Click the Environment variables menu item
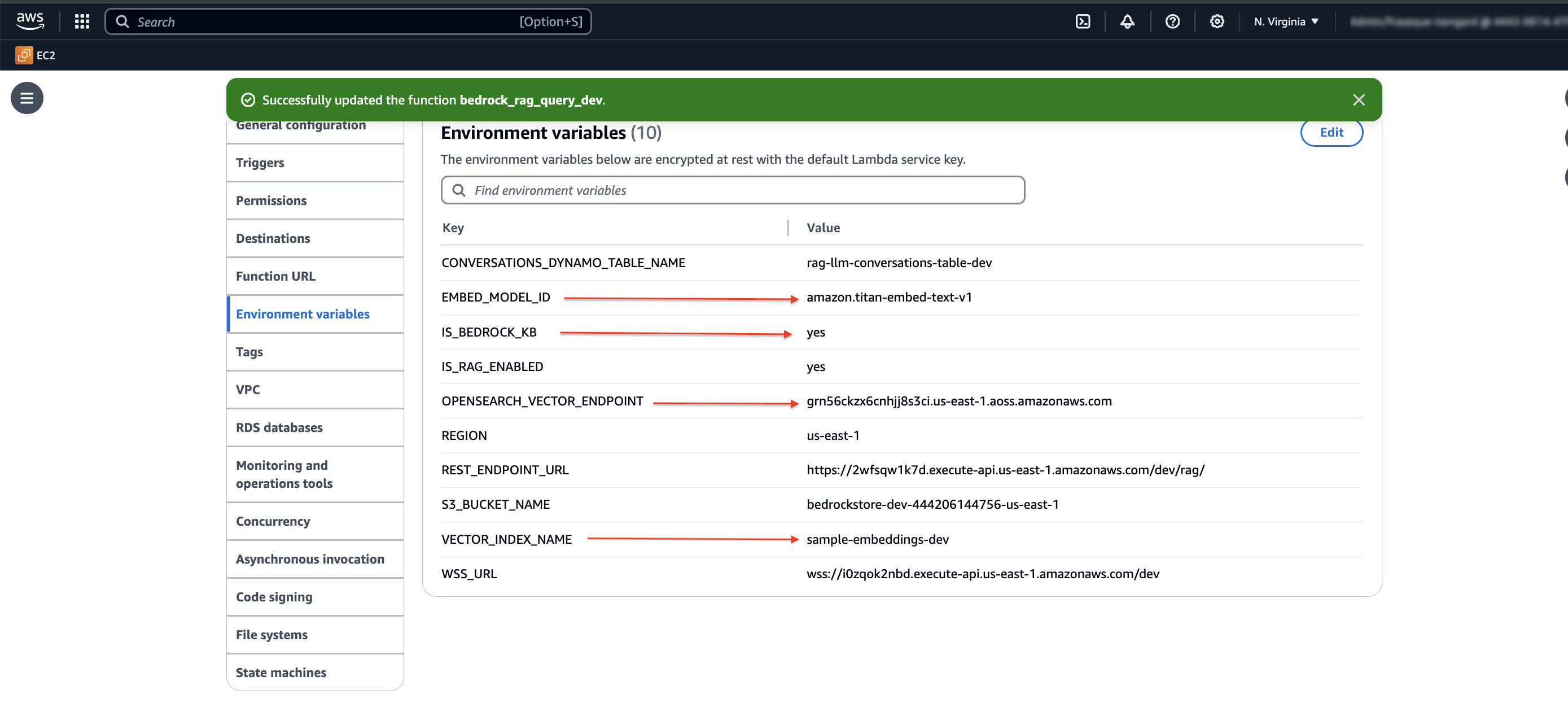 tap(303, 313)
